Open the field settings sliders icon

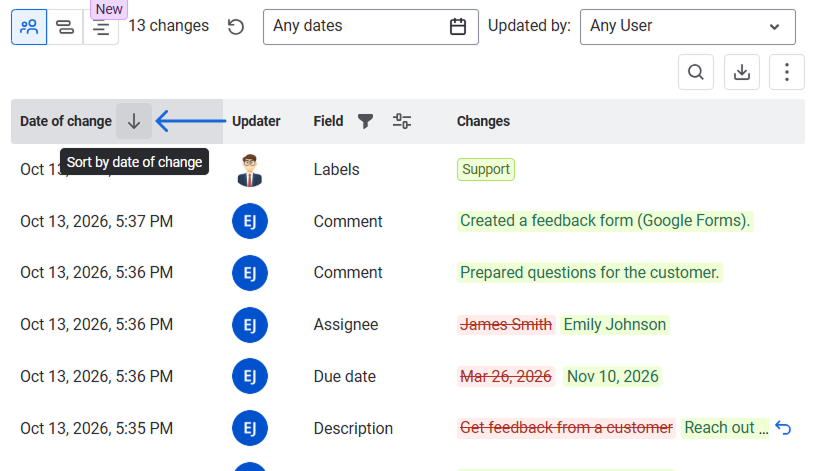coord(402,121)
